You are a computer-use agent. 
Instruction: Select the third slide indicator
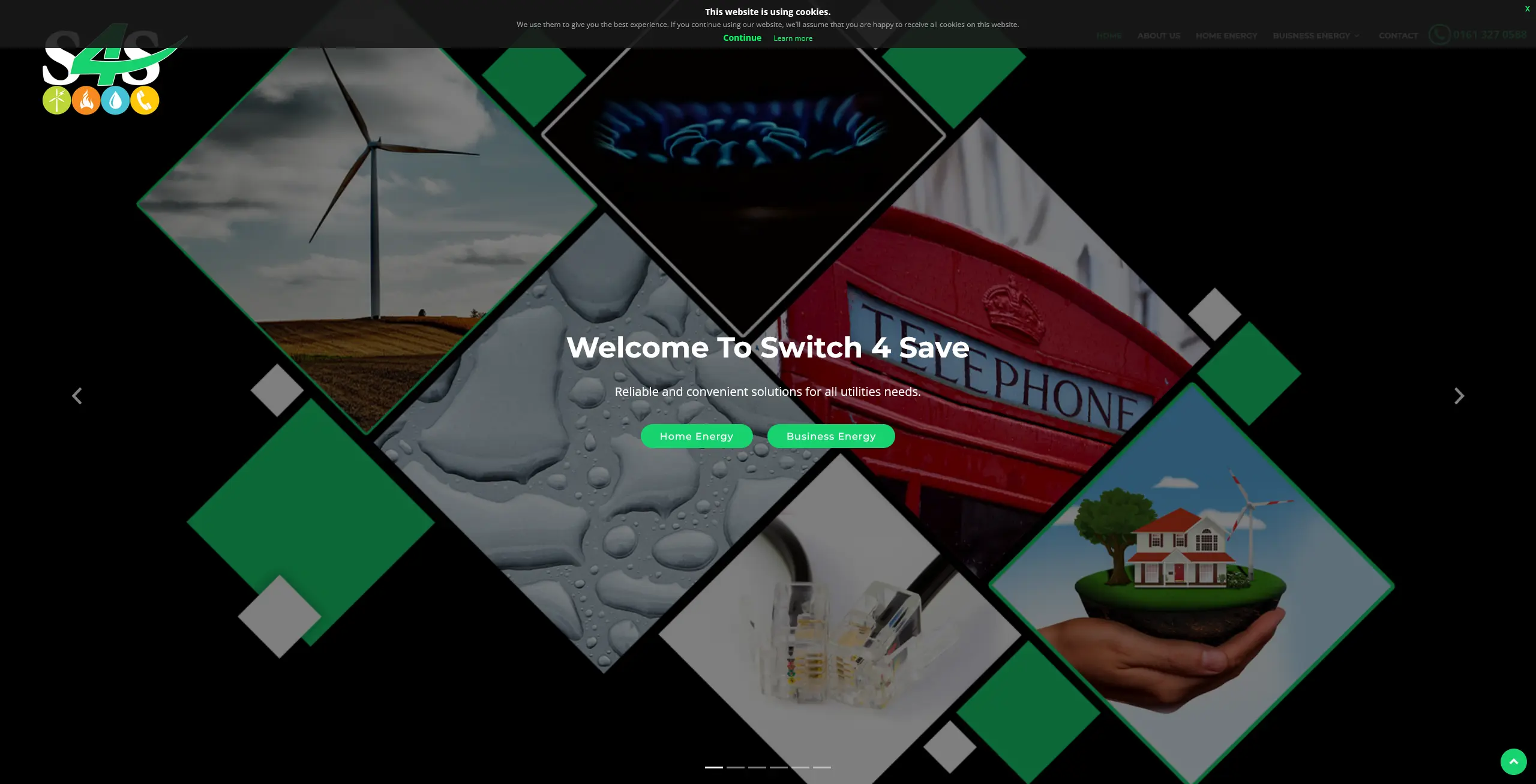tap(757, 767)
